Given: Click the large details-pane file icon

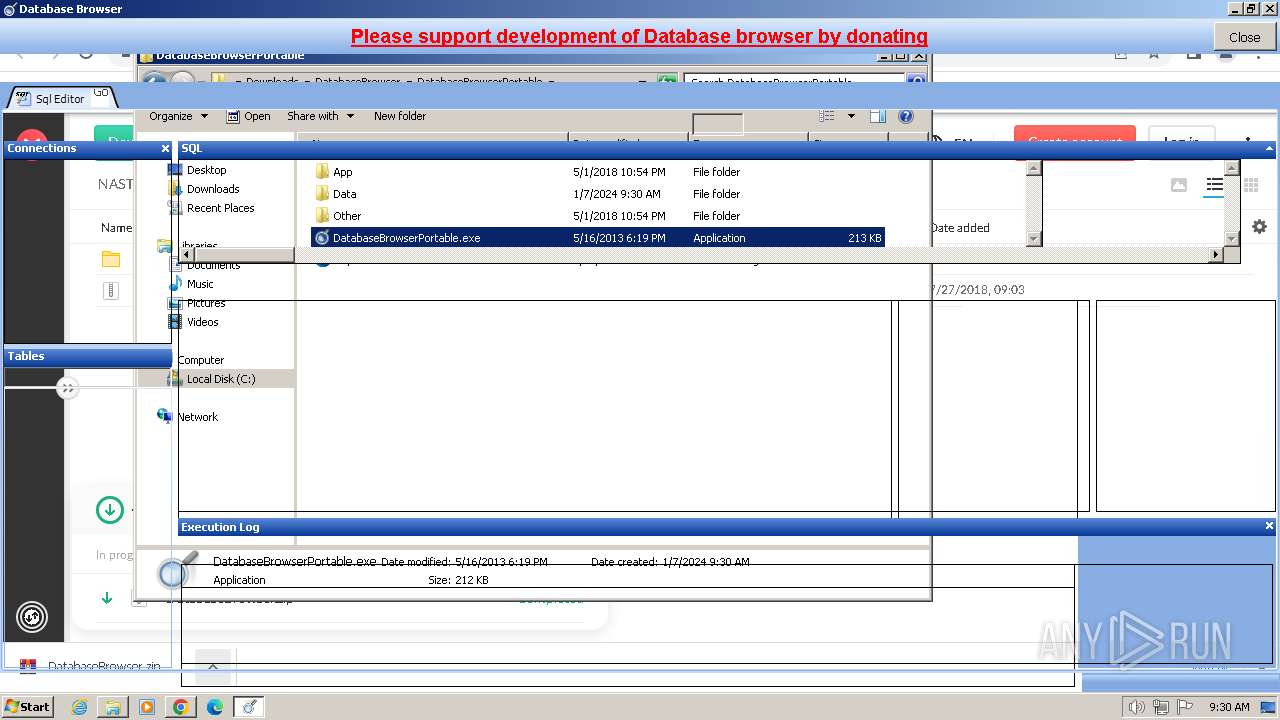Looking at the screenshot, I should click(x=176, y=570).
